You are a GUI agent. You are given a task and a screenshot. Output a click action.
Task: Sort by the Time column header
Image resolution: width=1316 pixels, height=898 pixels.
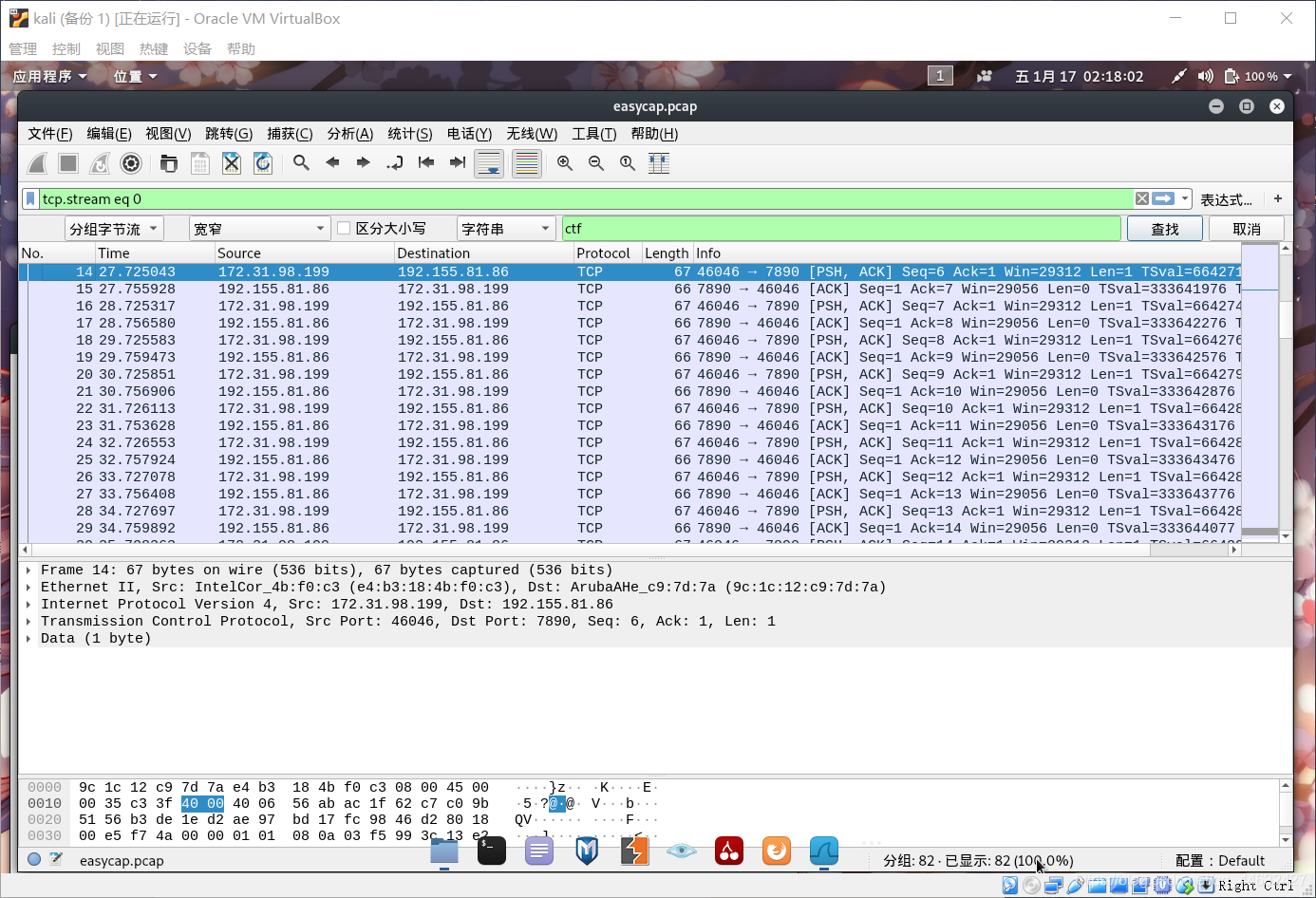[x=154, y=253]
